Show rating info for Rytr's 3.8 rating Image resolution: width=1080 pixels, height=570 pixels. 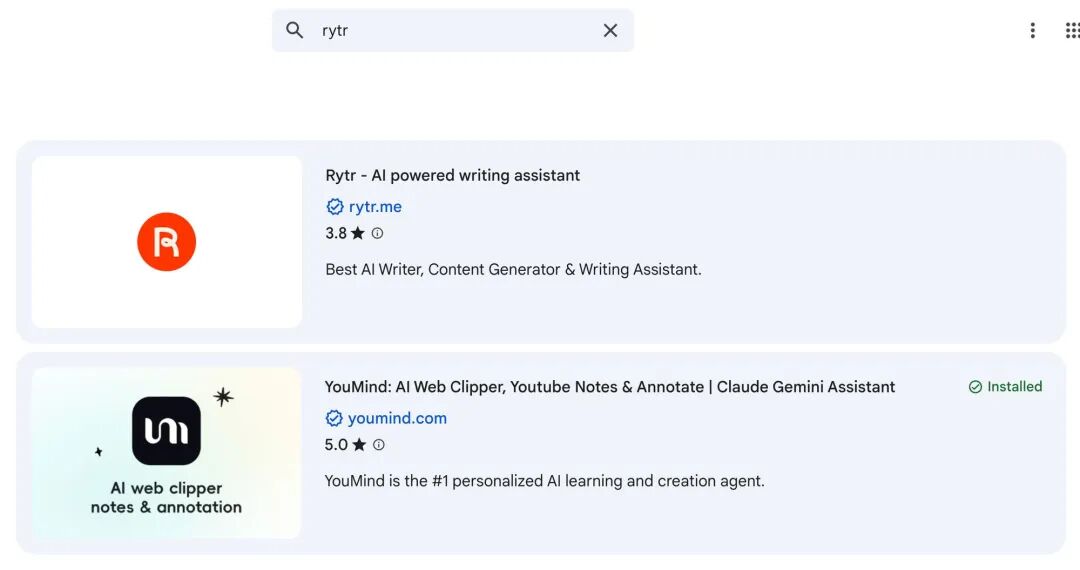[377, 233]
